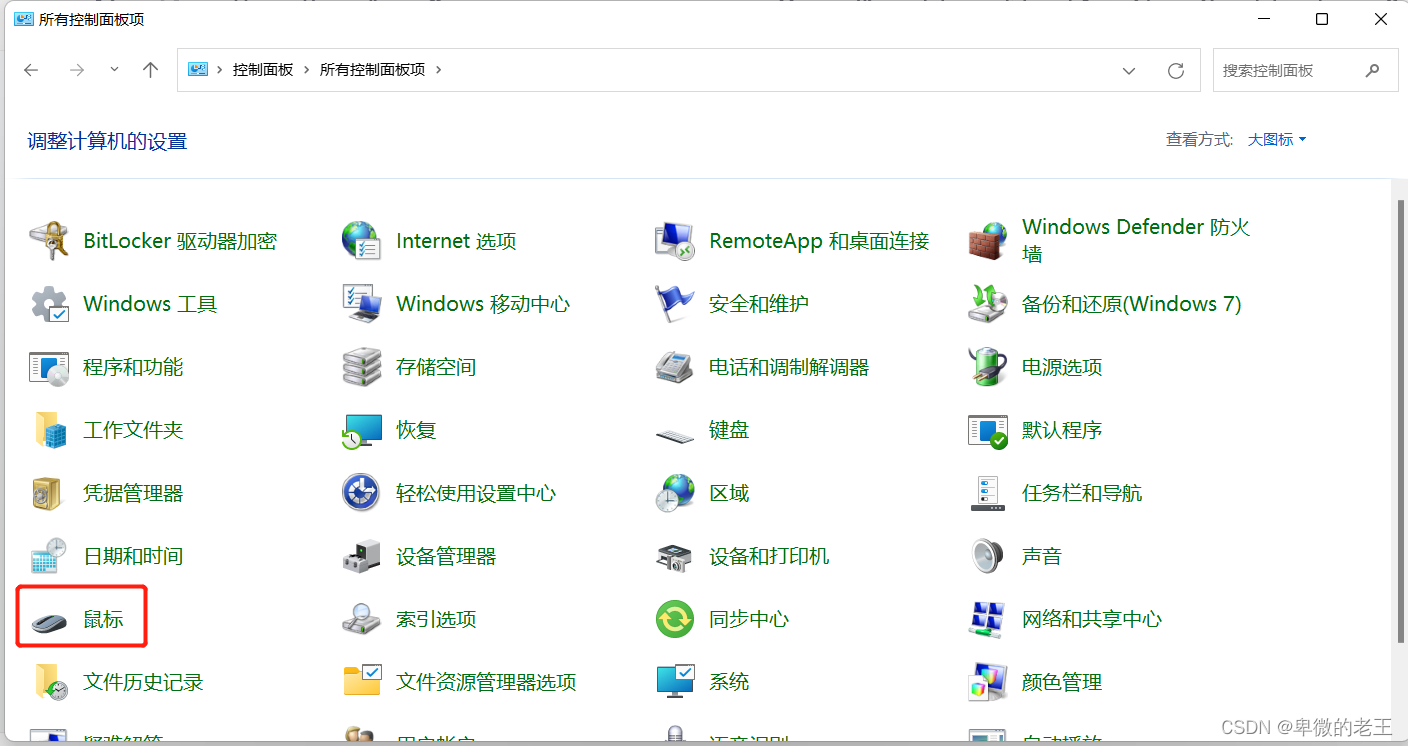Viewport: 1408px width, 746px height.
Task: Open the 系统 text link
Action: tap(729, 682)
